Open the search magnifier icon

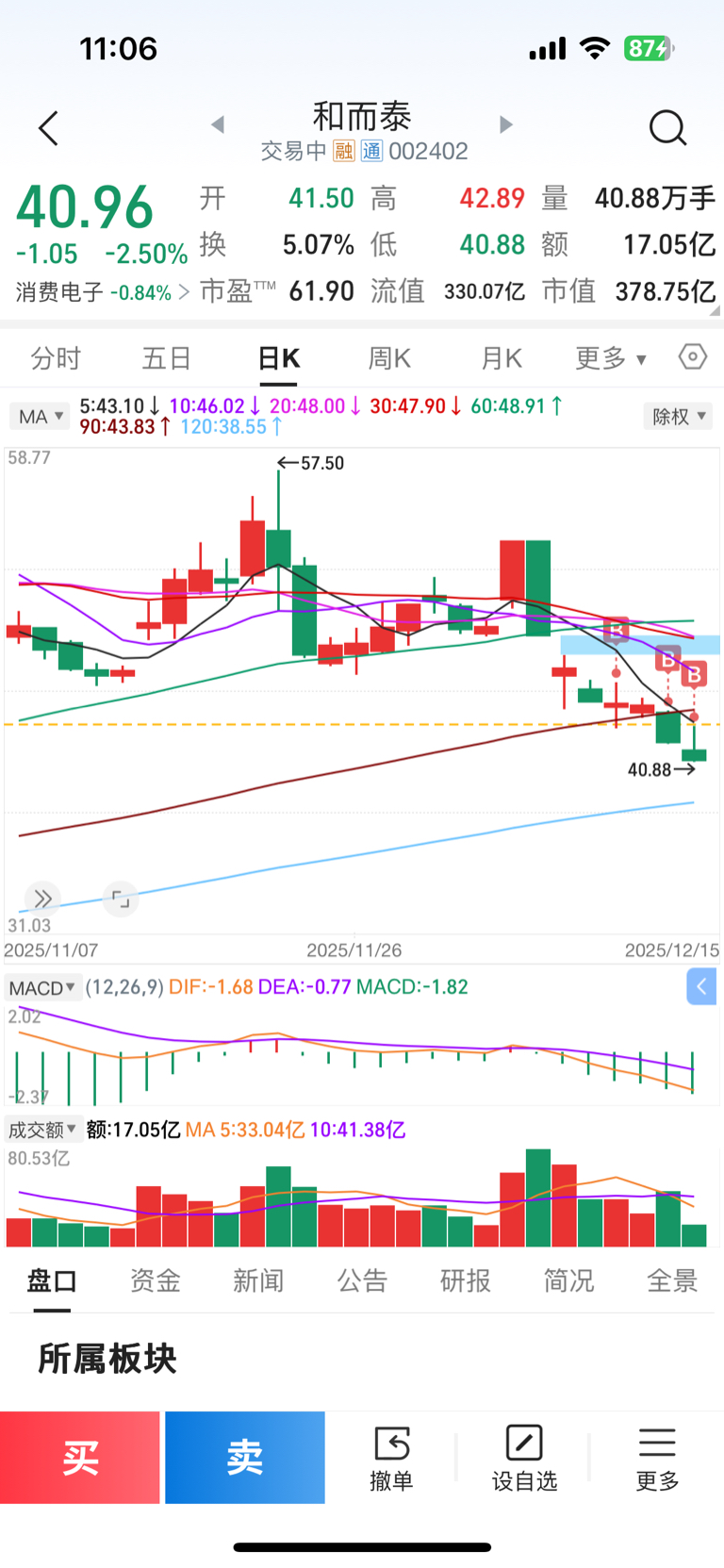pos(667,128)
